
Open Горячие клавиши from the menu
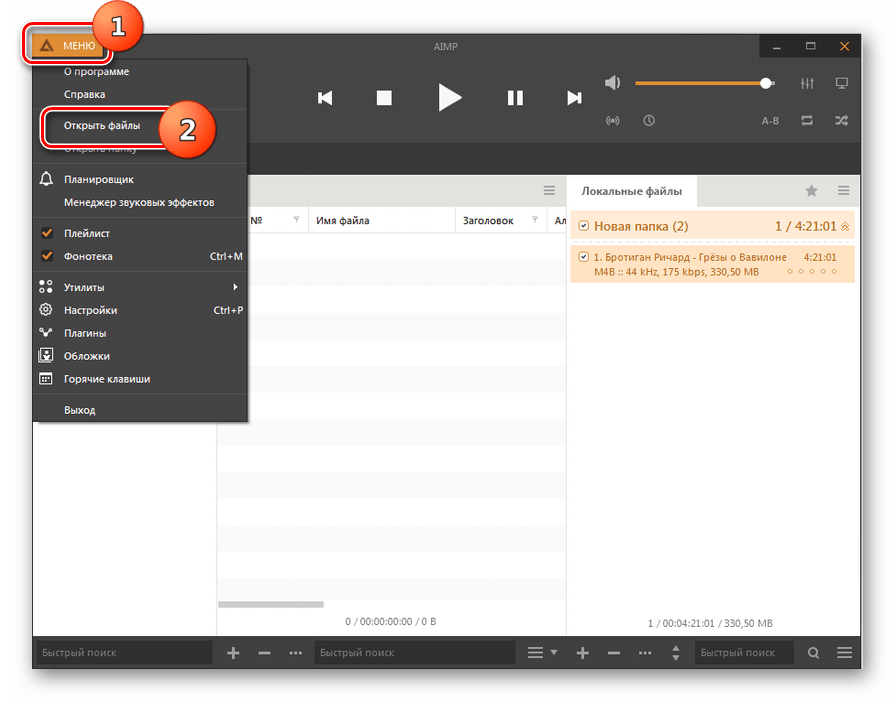140,379
